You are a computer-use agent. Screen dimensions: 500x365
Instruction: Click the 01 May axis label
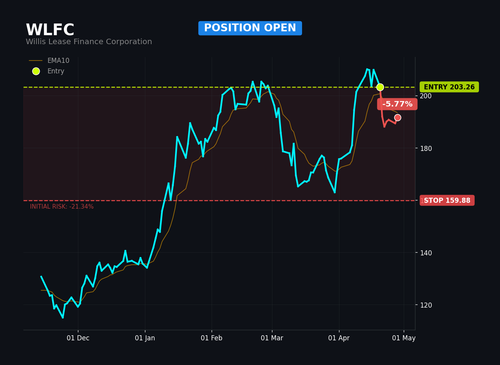[x=404, y=338]
